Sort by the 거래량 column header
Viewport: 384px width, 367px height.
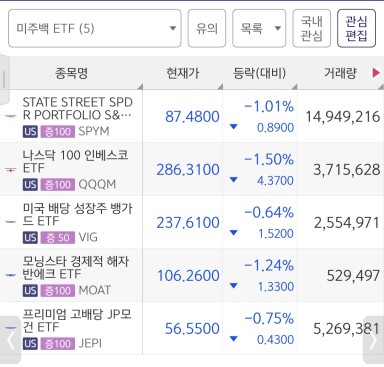(x=340, y=73)
